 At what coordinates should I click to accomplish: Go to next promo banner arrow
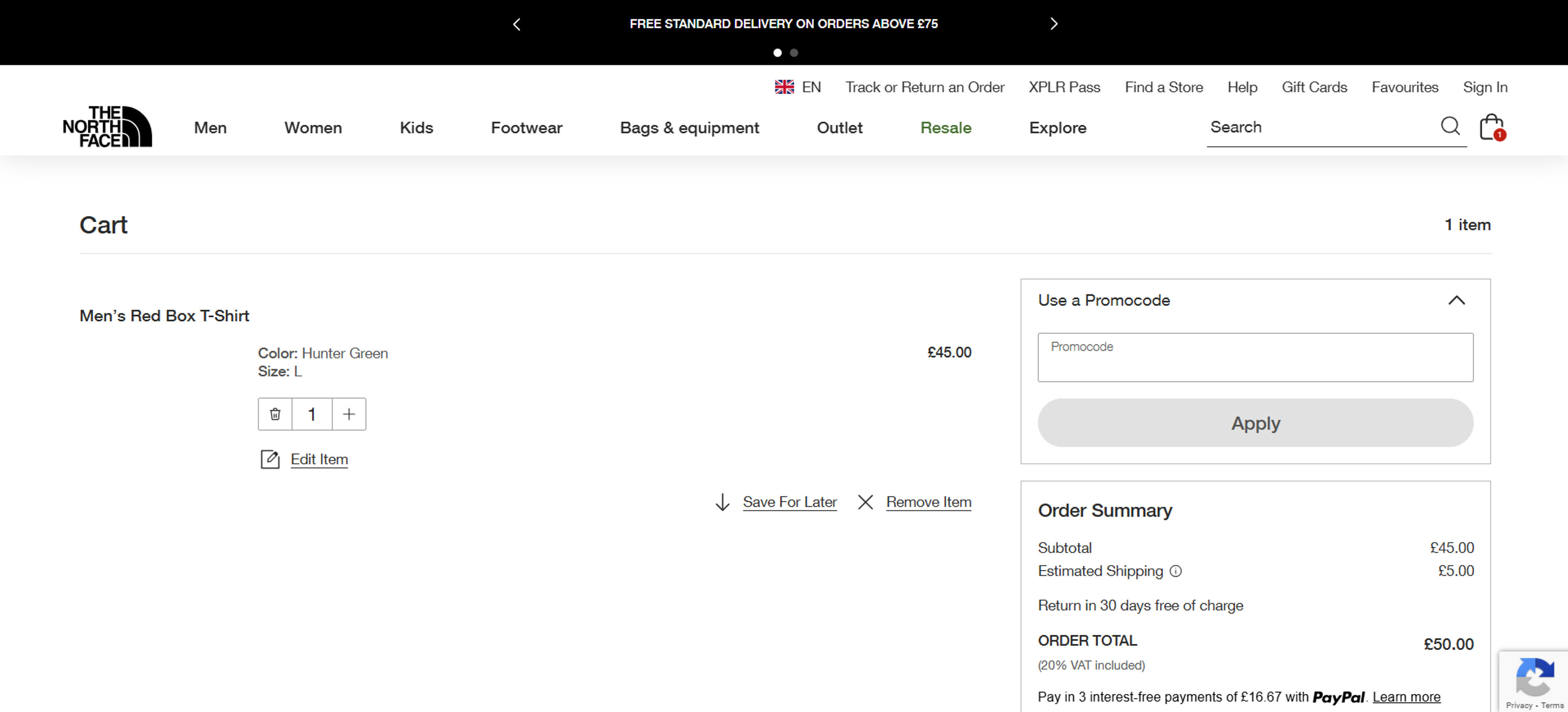click(x=1053, y=25)
